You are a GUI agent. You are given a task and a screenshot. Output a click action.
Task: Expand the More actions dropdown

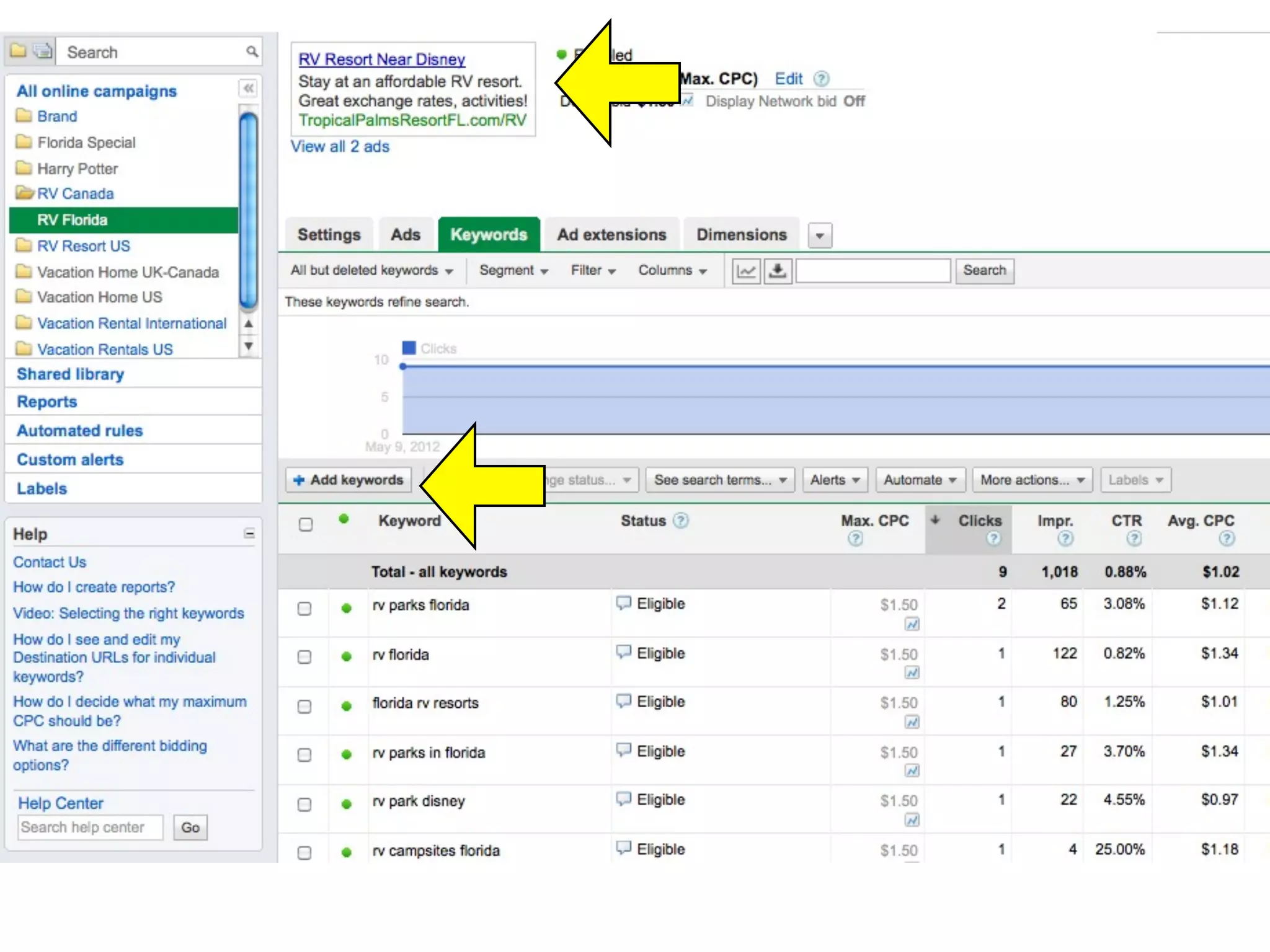(x=1032, y=480)
